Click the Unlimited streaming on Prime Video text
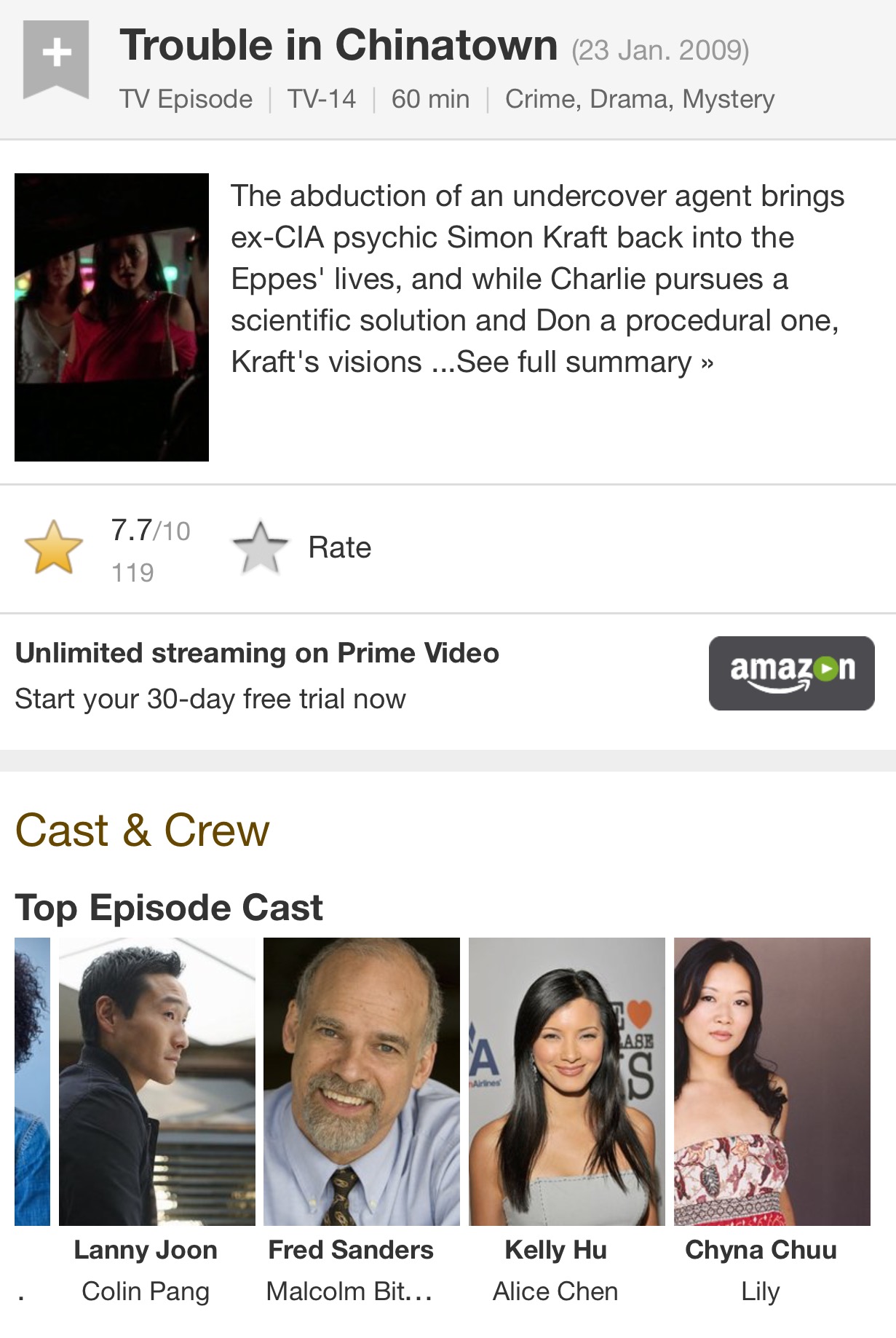The height and width of the screenshot is (1338, 896). 257,653
